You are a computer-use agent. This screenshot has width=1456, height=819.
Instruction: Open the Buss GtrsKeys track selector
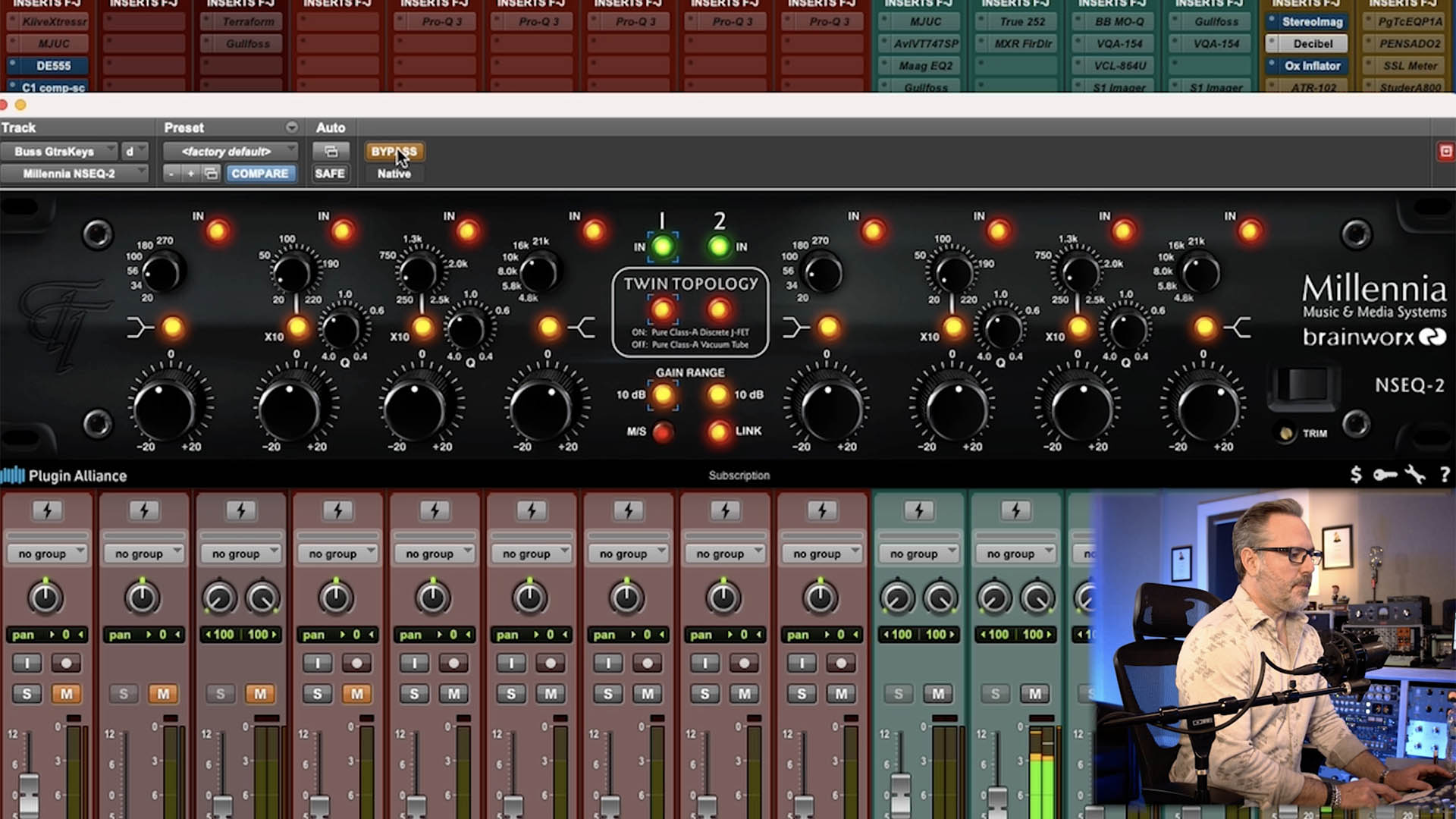(x=59, y=151)
